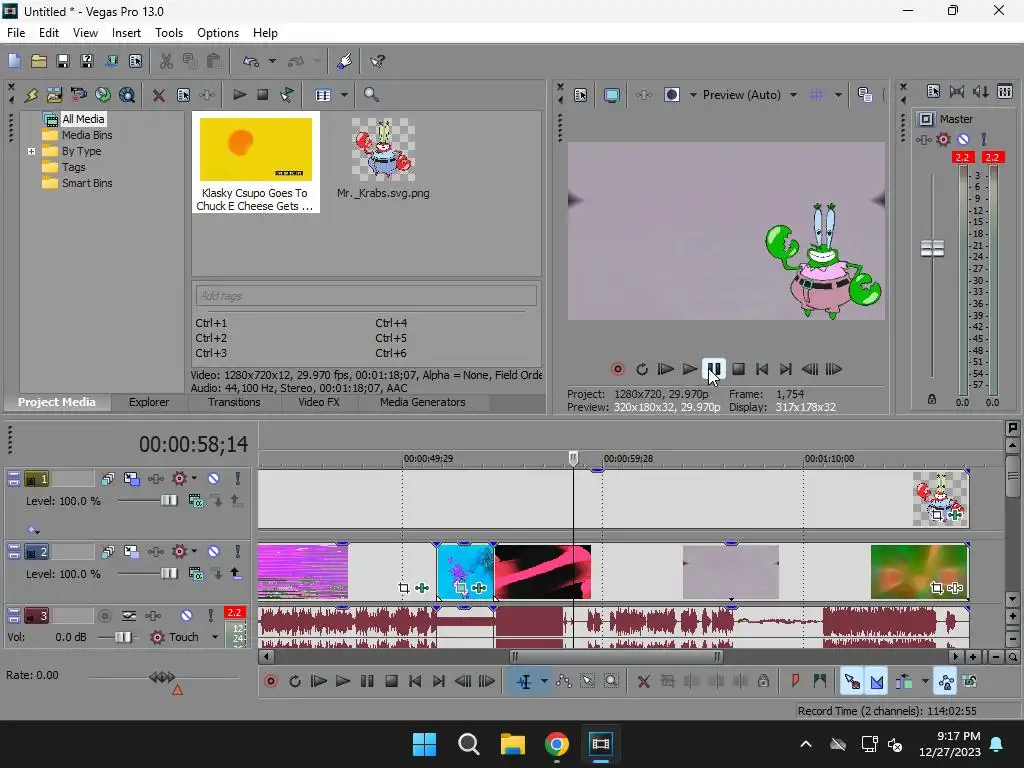Image resolution: width=1024 pixels, height=768 pixels.
Task: Open the Views dropdown arrow in Project Media
Action: click(344, 95)
